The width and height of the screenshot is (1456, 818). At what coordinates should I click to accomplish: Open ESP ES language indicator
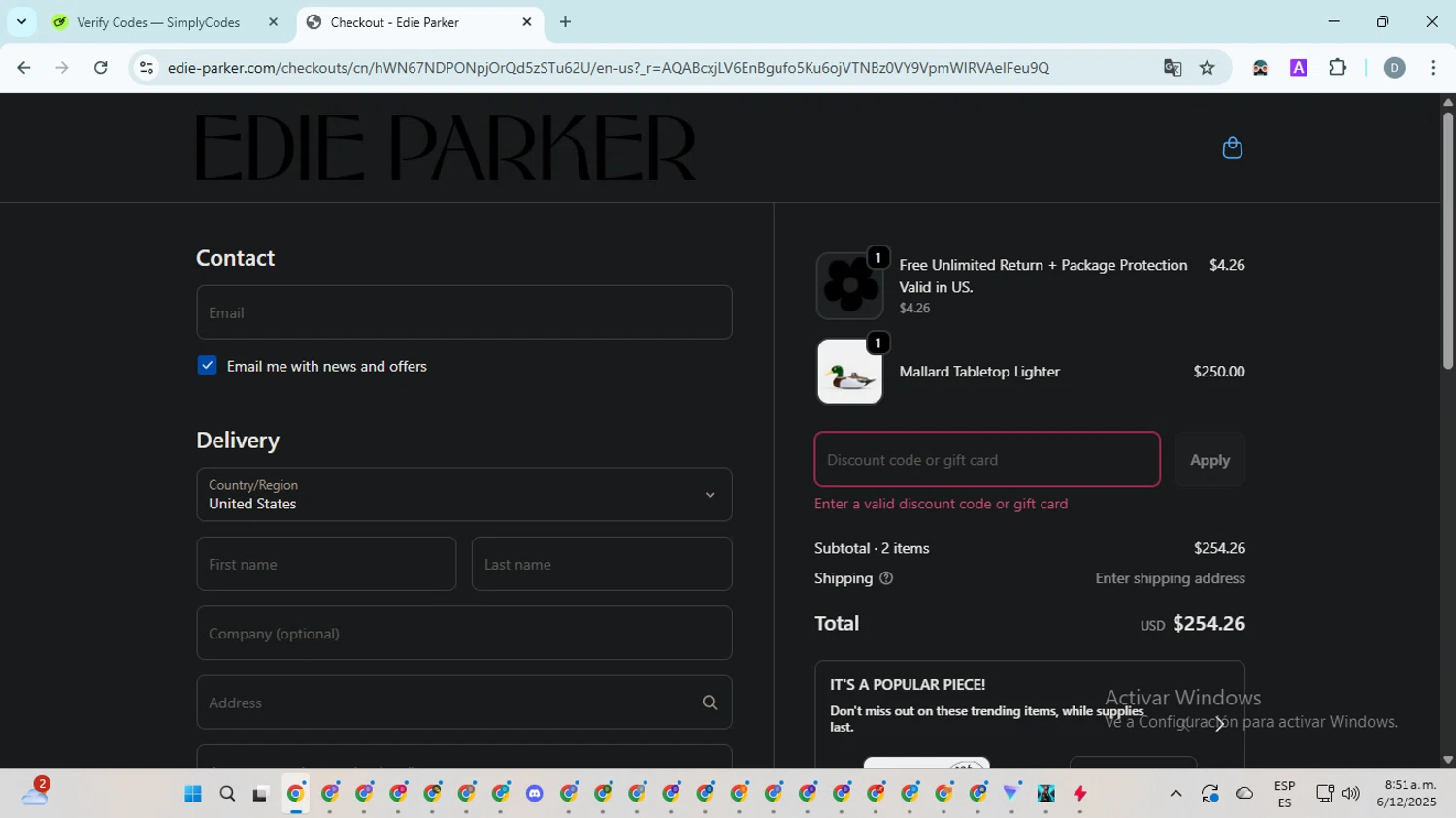point(1284,794)
